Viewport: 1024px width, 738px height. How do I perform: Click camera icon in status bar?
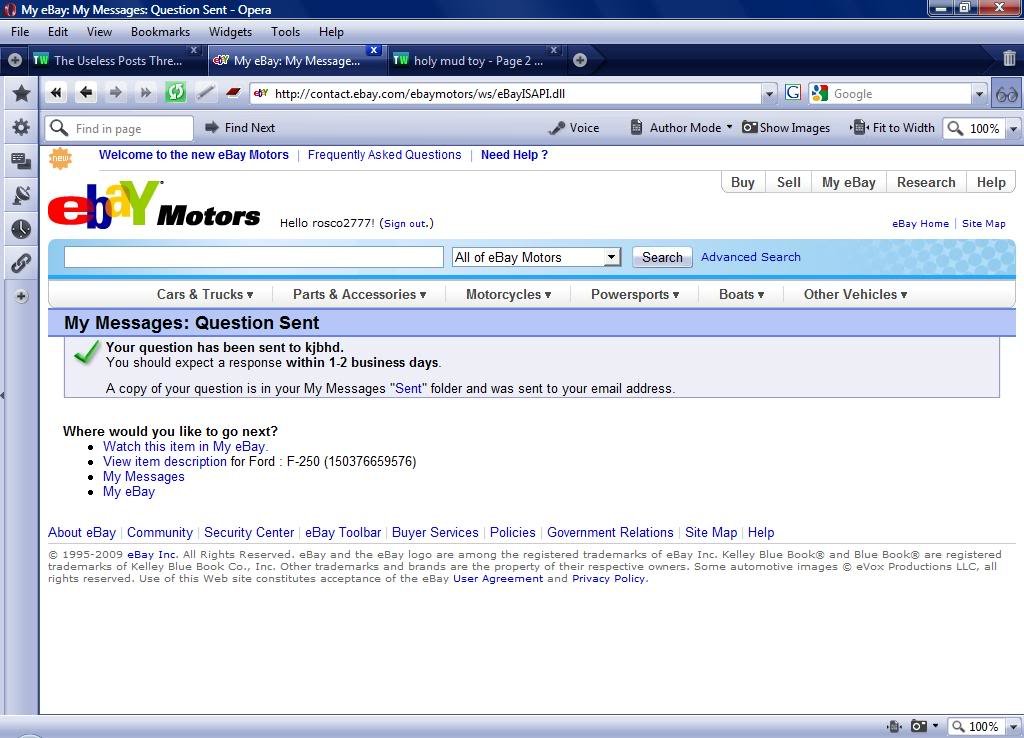click(x=919, y=726)
